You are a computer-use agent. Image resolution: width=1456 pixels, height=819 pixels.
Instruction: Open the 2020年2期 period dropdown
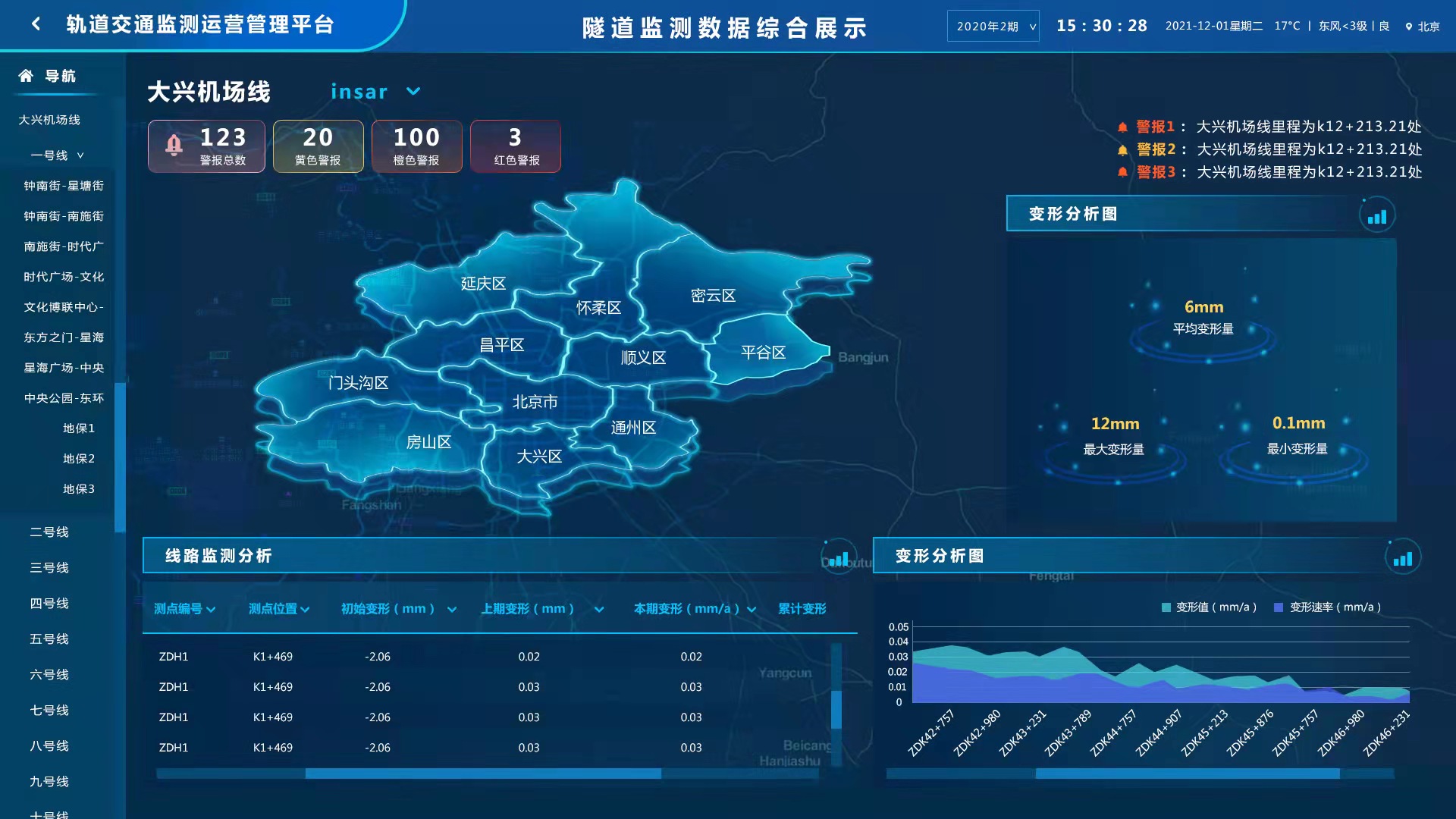(993, 27)
